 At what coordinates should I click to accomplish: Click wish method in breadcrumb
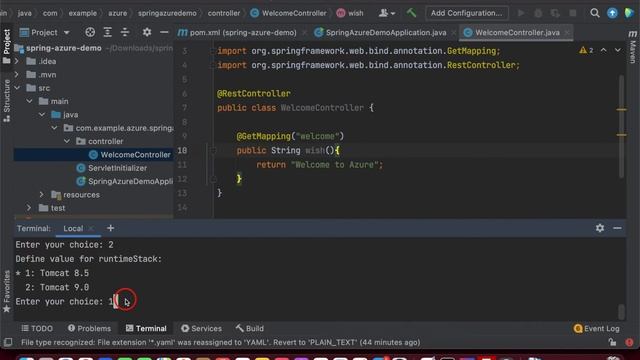[x=350, y=13]
